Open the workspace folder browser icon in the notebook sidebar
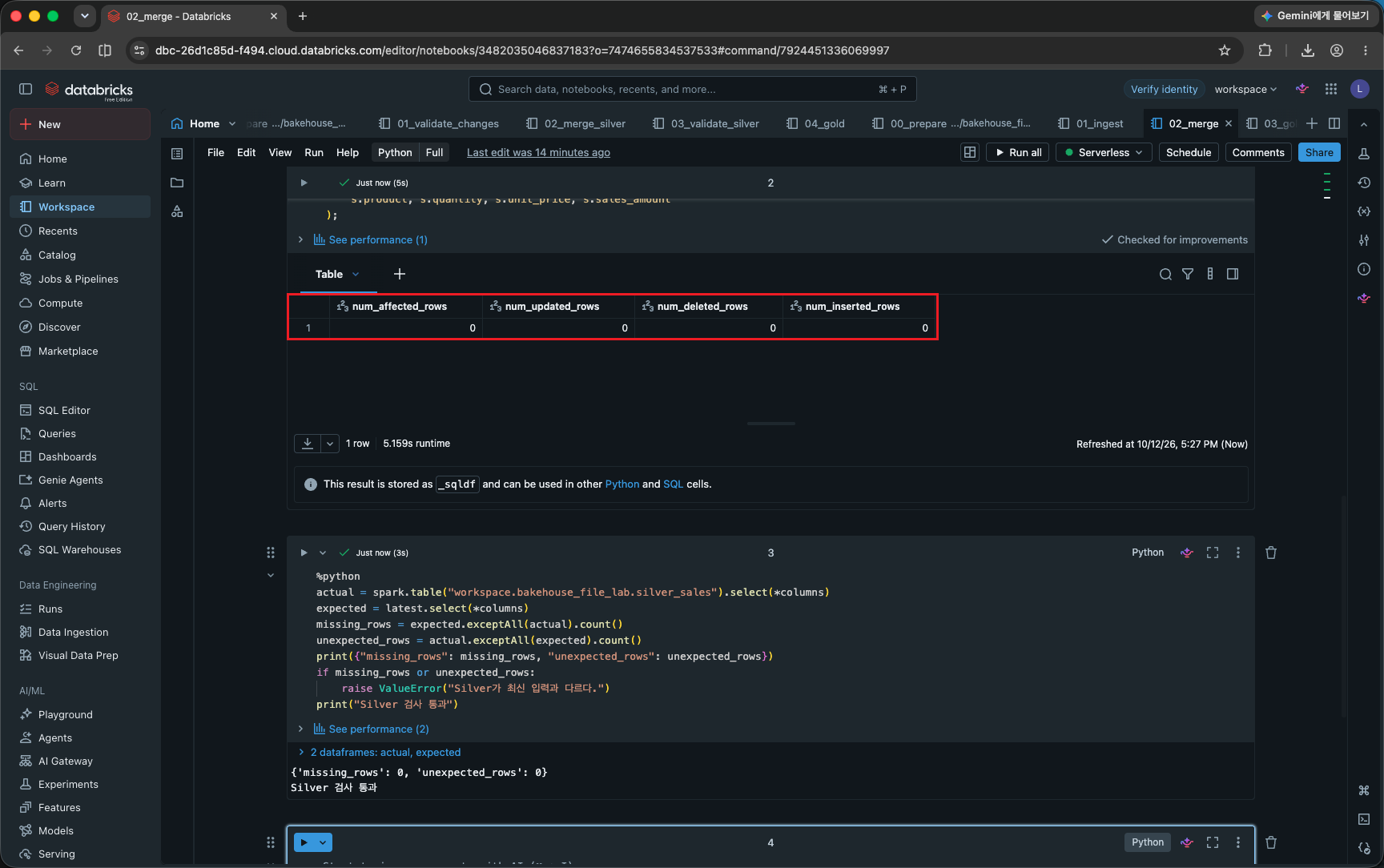 (177, 183)
